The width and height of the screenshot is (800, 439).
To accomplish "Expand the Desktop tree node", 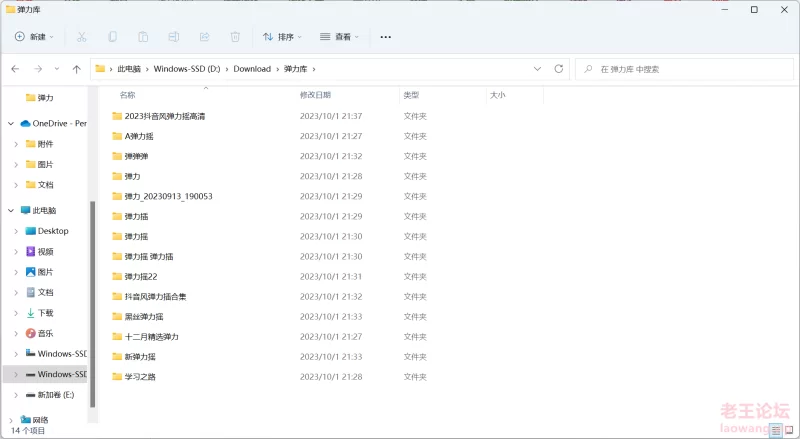I will (16, 231).
